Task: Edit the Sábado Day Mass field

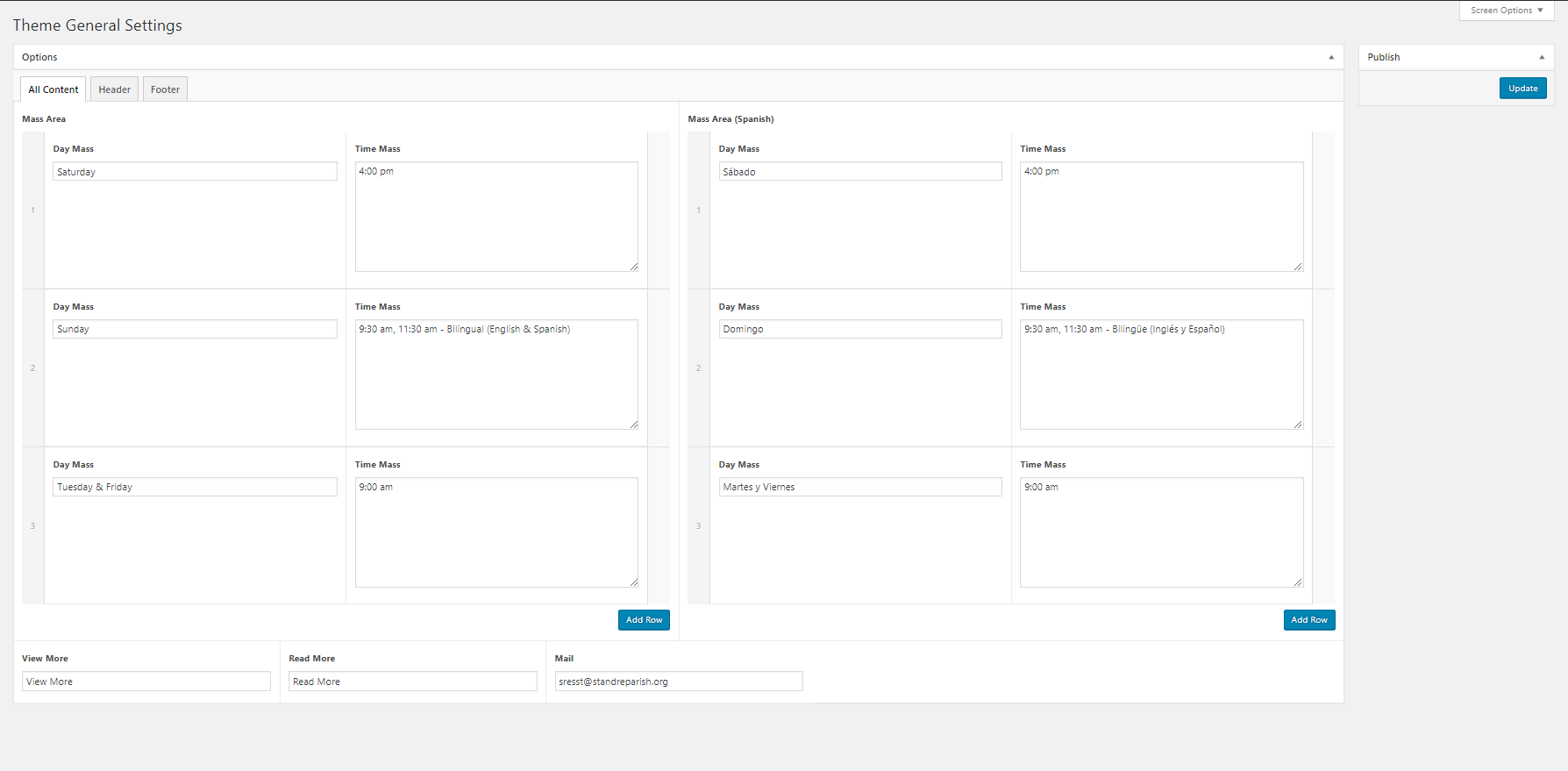Action: click(x=859, y=172)
